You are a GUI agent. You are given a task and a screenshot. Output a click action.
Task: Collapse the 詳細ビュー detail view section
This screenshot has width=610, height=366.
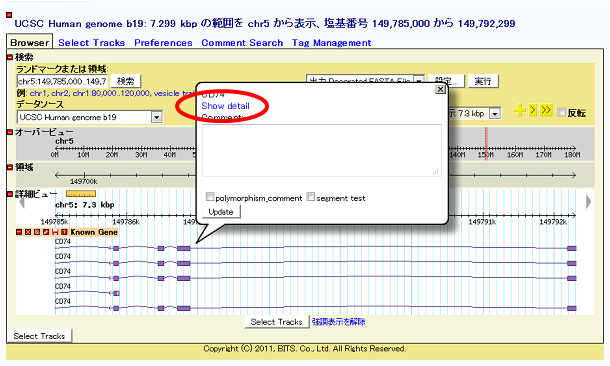[x=10, y=194]
